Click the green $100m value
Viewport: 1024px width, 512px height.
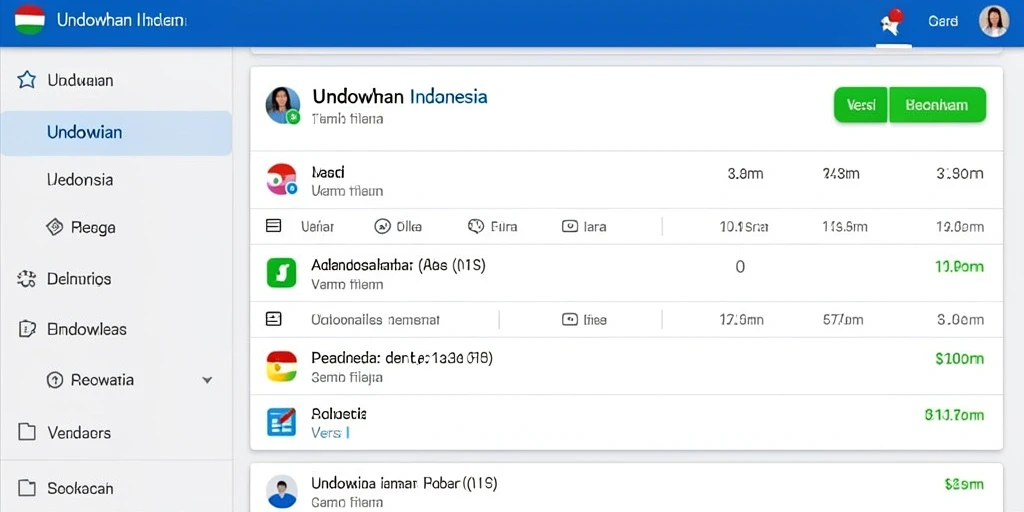[x=959, y=359]
